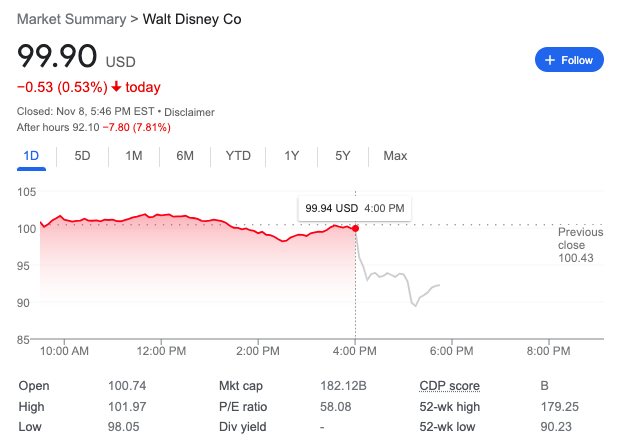Switch to the 5Y tab

click(x=343, y=156)
